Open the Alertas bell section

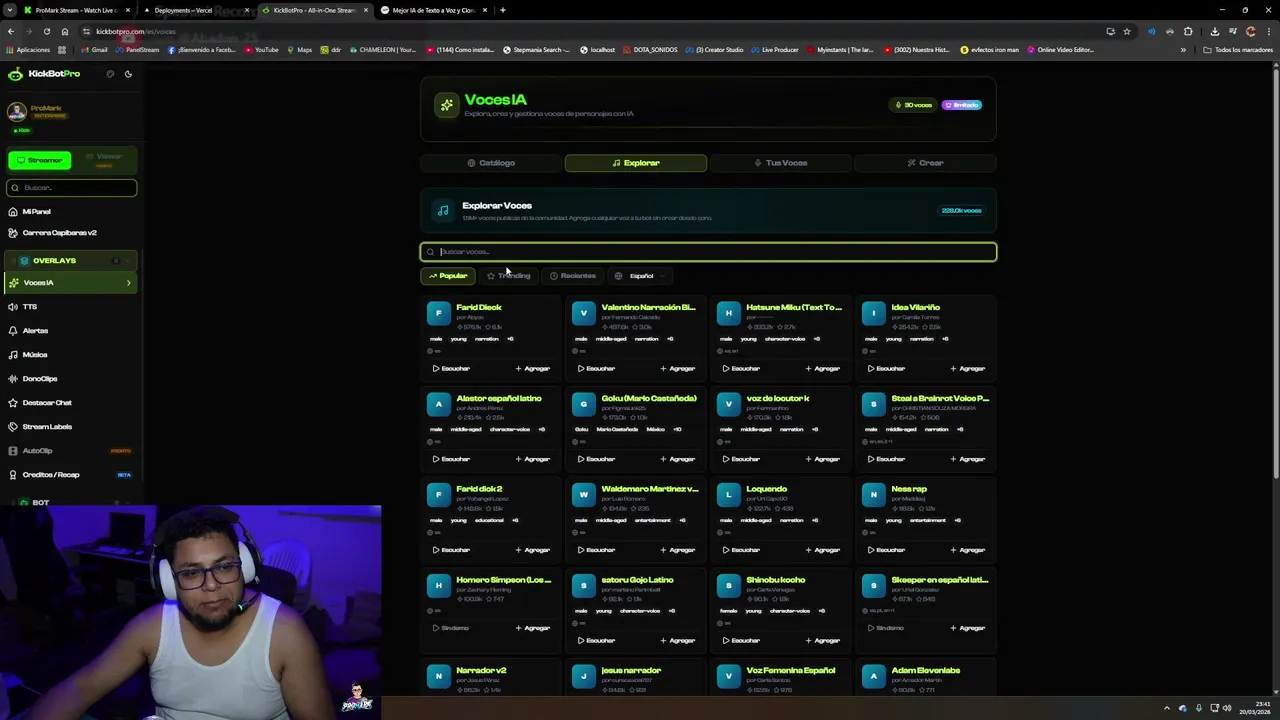[70, 331]
